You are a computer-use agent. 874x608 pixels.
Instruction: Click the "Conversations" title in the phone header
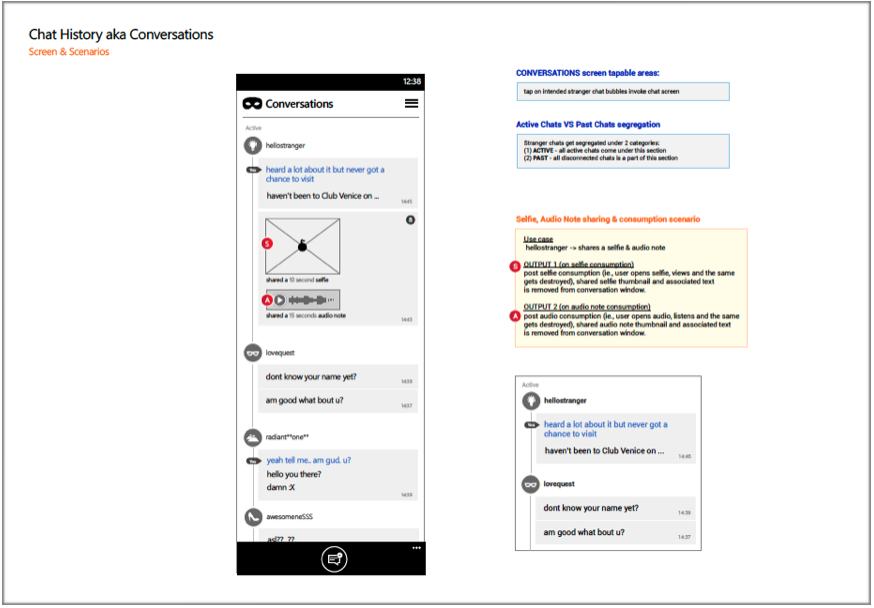tap(299, 104)
